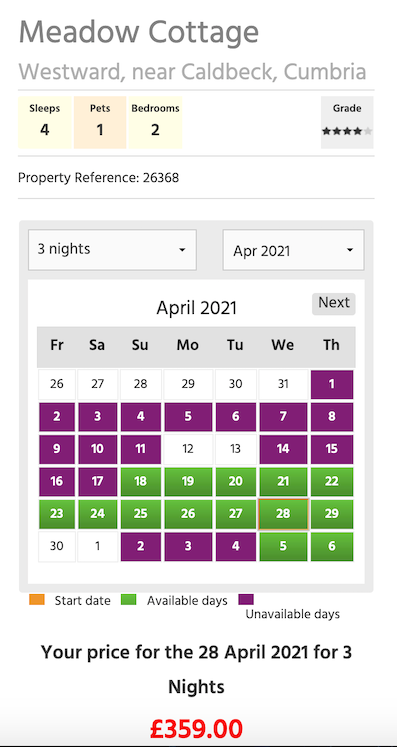Click the purple Unavailable days swatch
Image resolution: width=397 pixels, height=747 pixels.
246,599
